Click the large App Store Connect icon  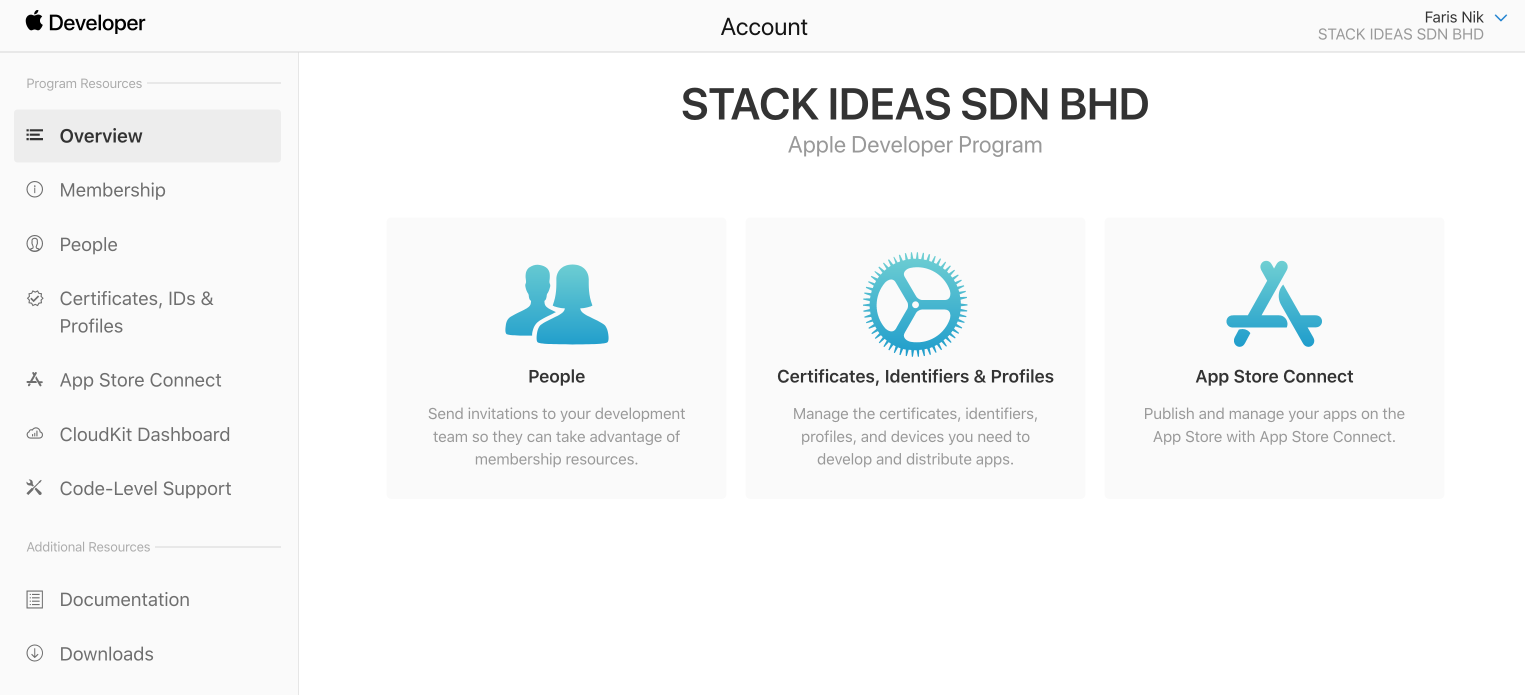1274,304
